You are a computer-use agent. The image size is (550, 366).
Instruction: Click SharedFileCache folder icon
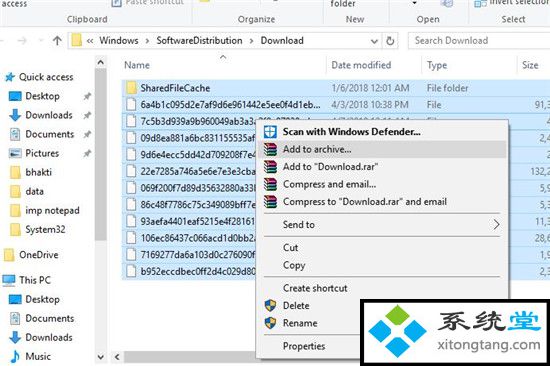[131, 88]
